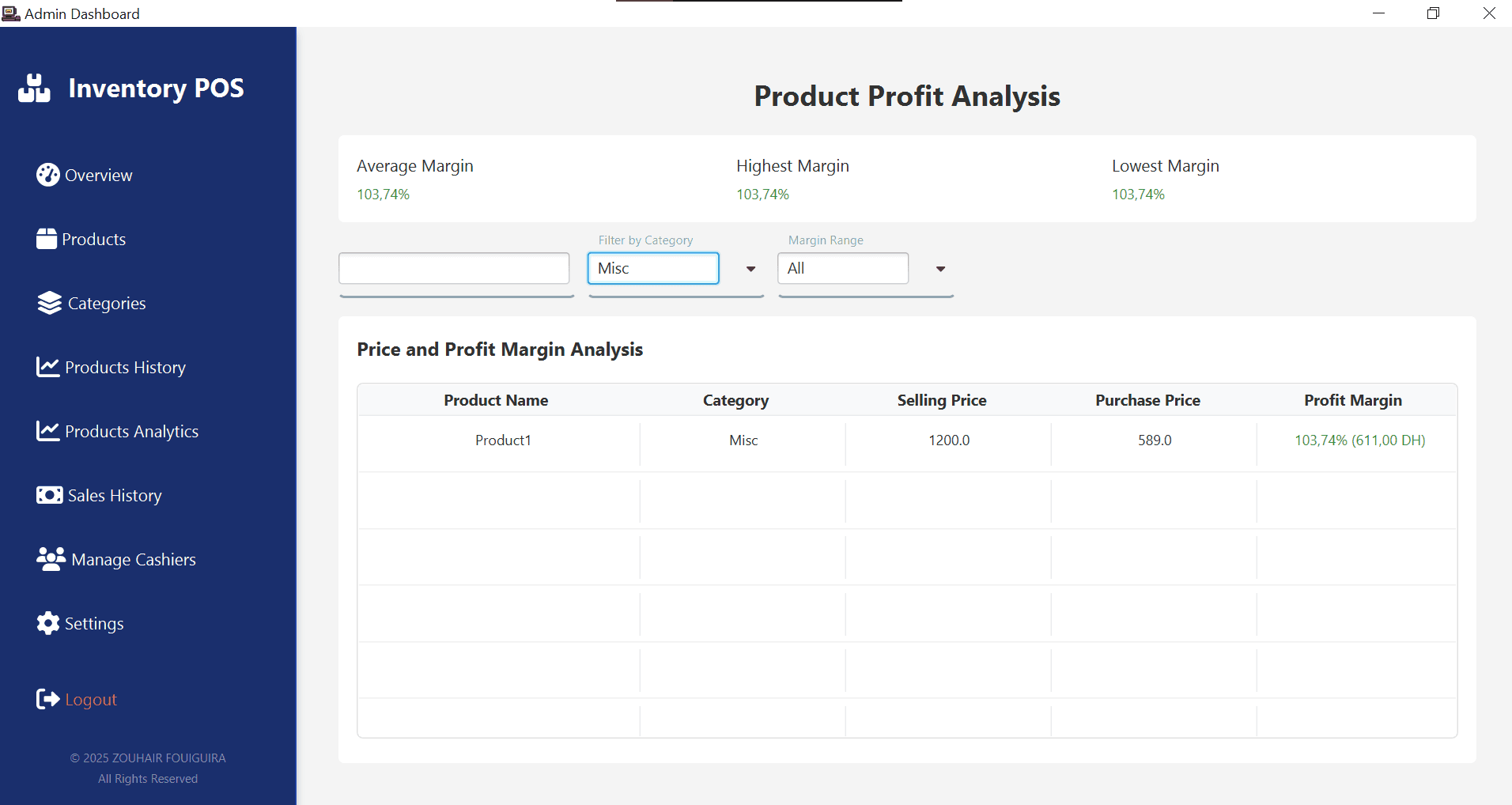Sort by Profit Margin column header
The height and width of the screenshot is (805, 1512).
click(1352, 400)
